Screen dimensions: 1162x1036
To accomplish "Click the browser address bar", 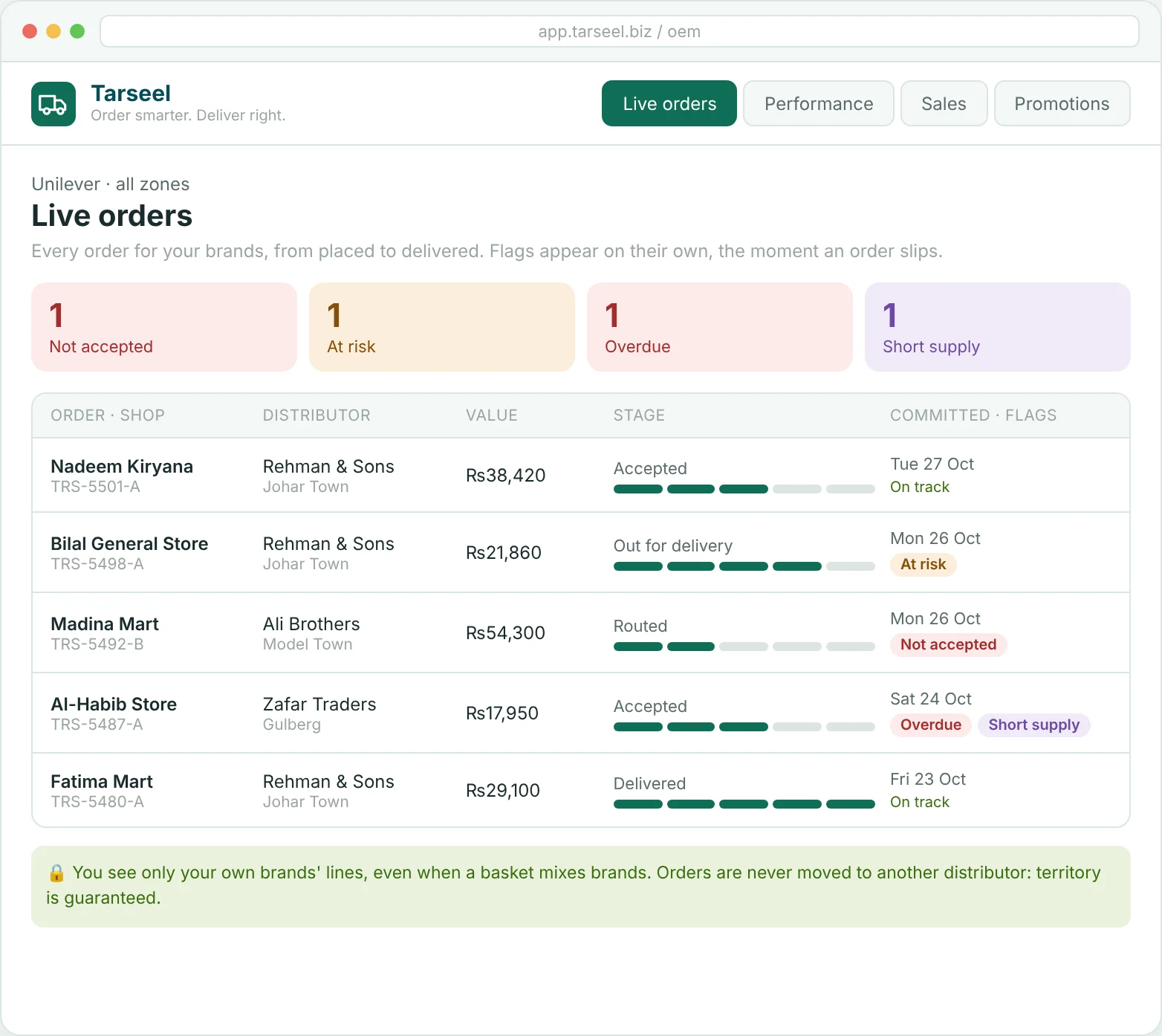I will point(620,31).
